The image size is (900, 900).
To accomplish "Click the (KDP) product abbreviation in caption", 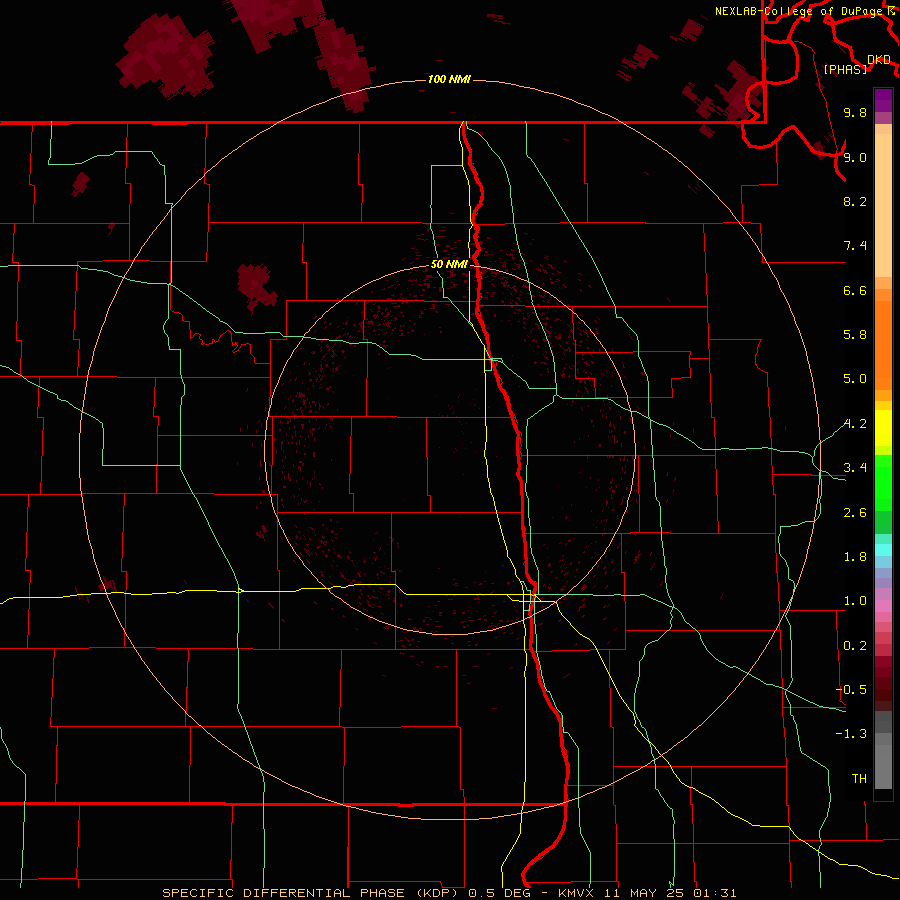I will (x=439, y=893).
